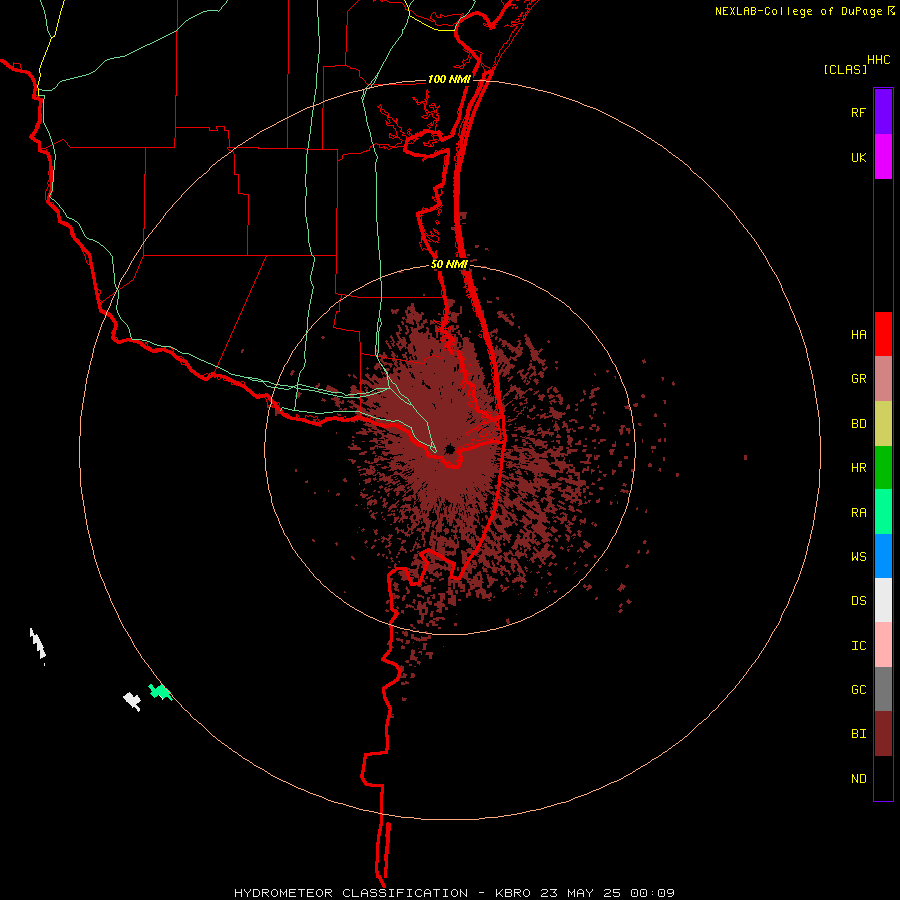Click the 50 NMI range ring label
900x900 pixels.
pos(449,264)
